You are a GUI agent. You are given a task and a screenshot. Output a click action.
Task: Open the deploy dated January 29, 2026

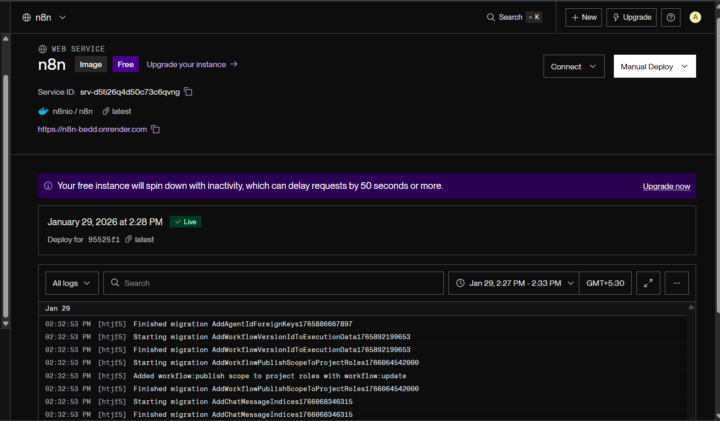pyautogui.click(x=105, y=222)
